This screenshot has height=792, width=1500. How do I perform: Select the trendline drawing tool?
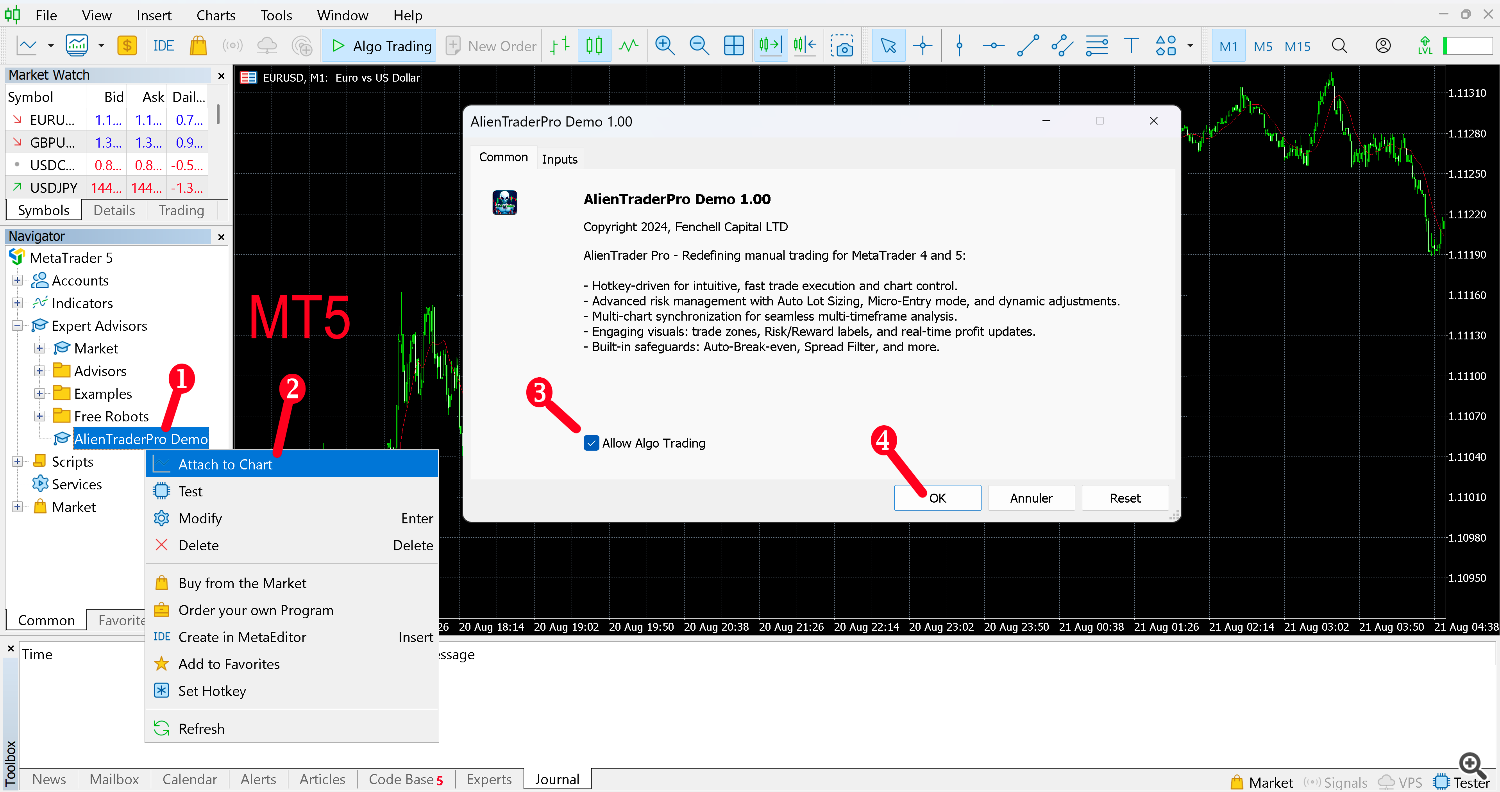pos(1028,45)
